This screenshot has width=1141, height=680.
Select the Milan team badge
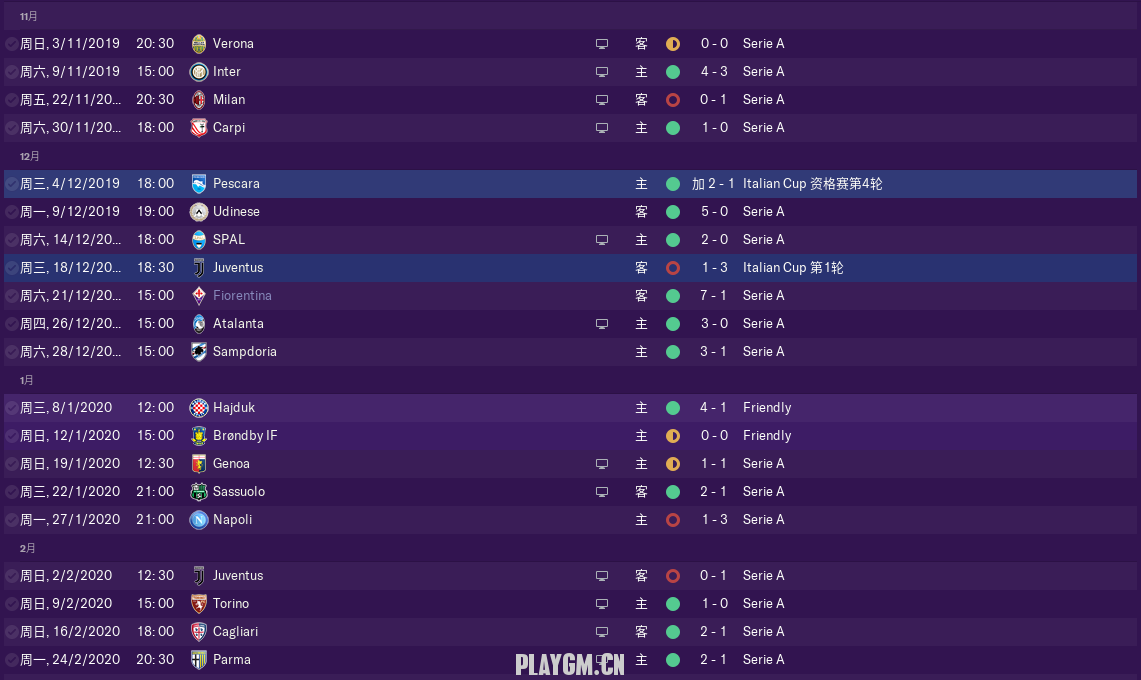pyautogui.click(x=199, y=100)
